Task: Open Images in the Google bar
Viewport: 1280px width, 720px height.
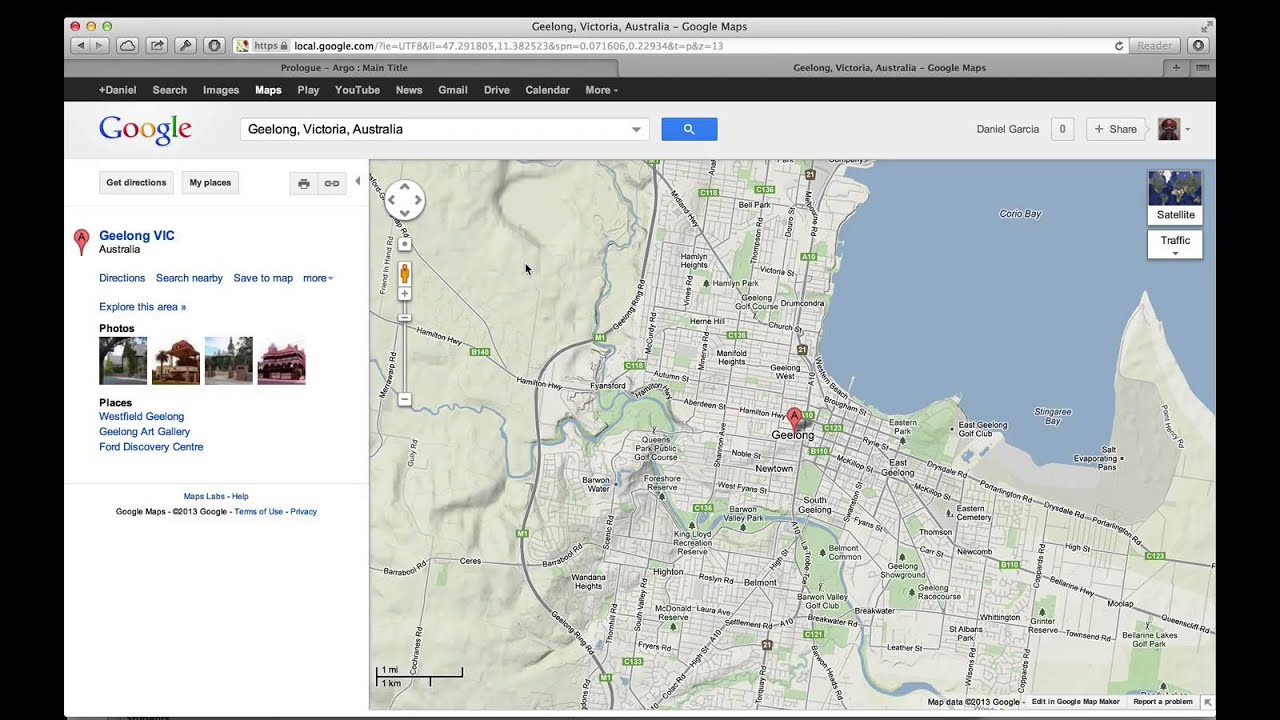Action: pos(221,90)
